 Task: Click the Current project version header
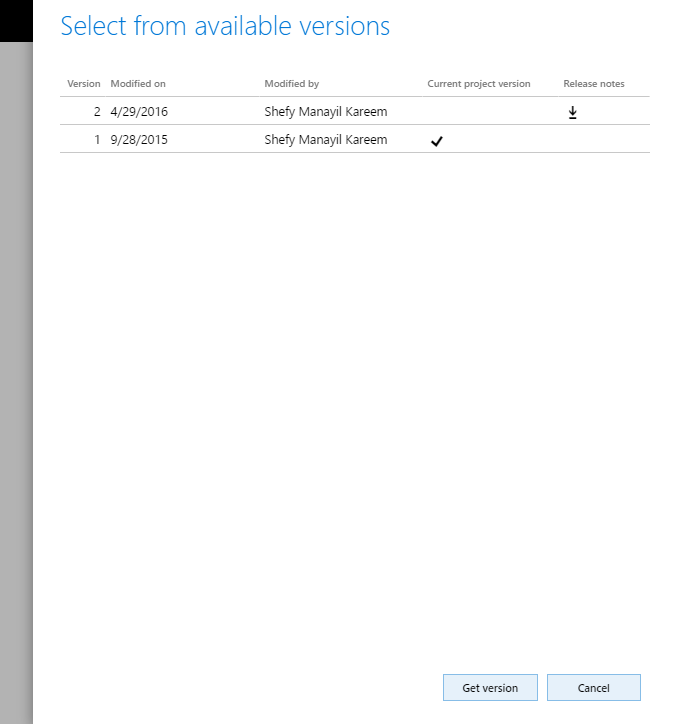click(x=478, y=84)
